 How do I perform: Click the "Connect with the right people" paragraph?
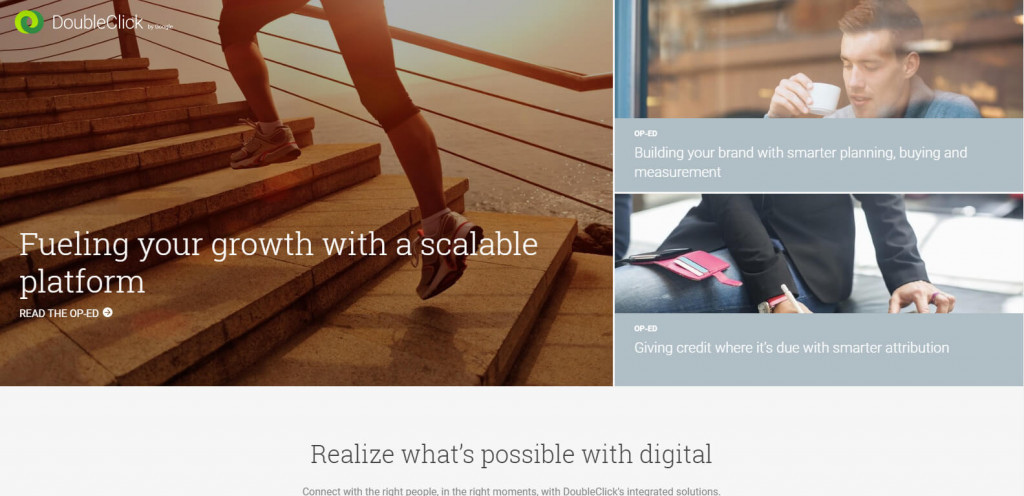pyautogui.click(x=511, y=491)
